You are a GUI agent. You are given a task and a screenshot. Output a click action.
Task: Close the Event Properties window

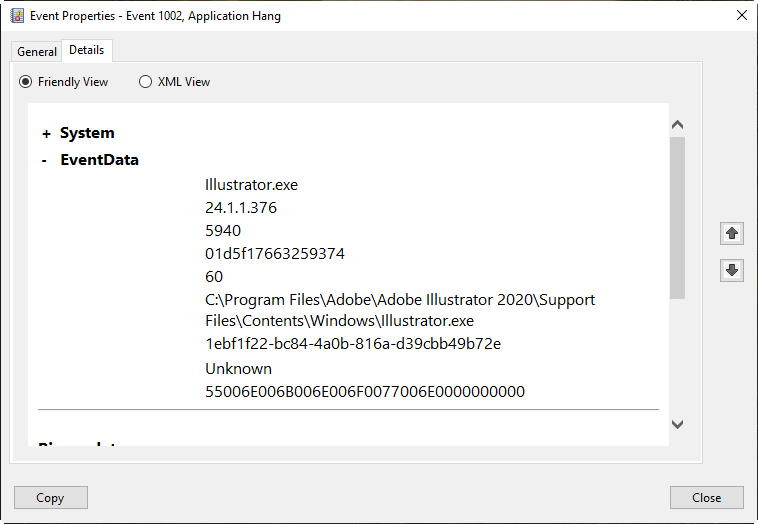[x=742, y=15]
